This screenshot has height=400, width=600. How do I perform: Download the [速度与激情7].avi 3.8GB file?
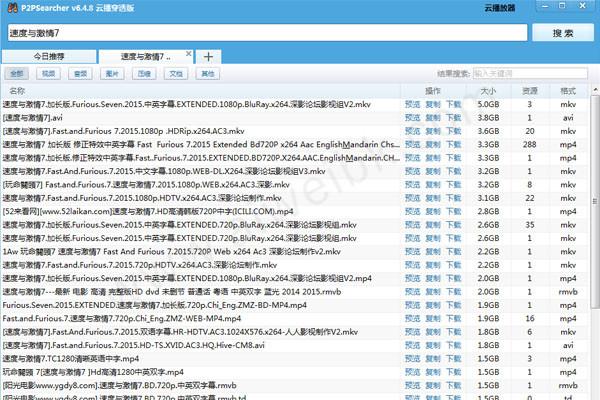(454, 118)
